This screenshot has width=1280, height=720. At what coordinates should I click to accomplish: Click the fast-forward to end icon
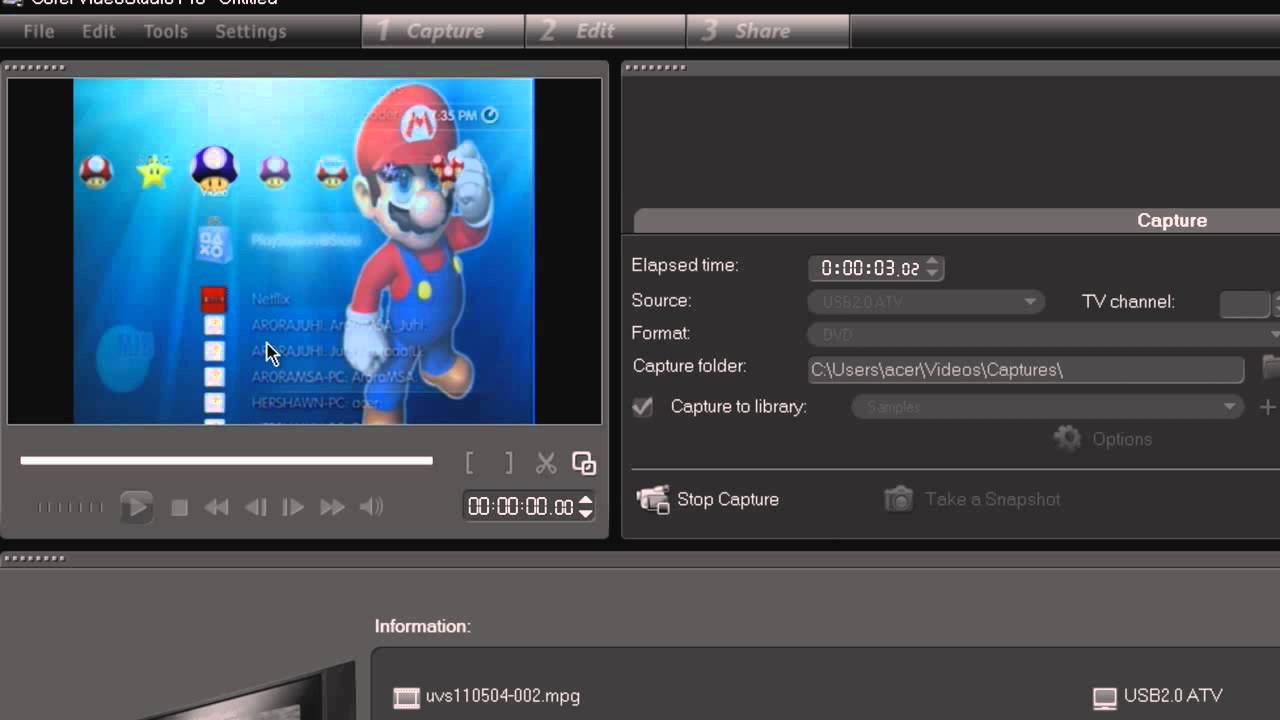pyautogui.click(x=332, y=508)
